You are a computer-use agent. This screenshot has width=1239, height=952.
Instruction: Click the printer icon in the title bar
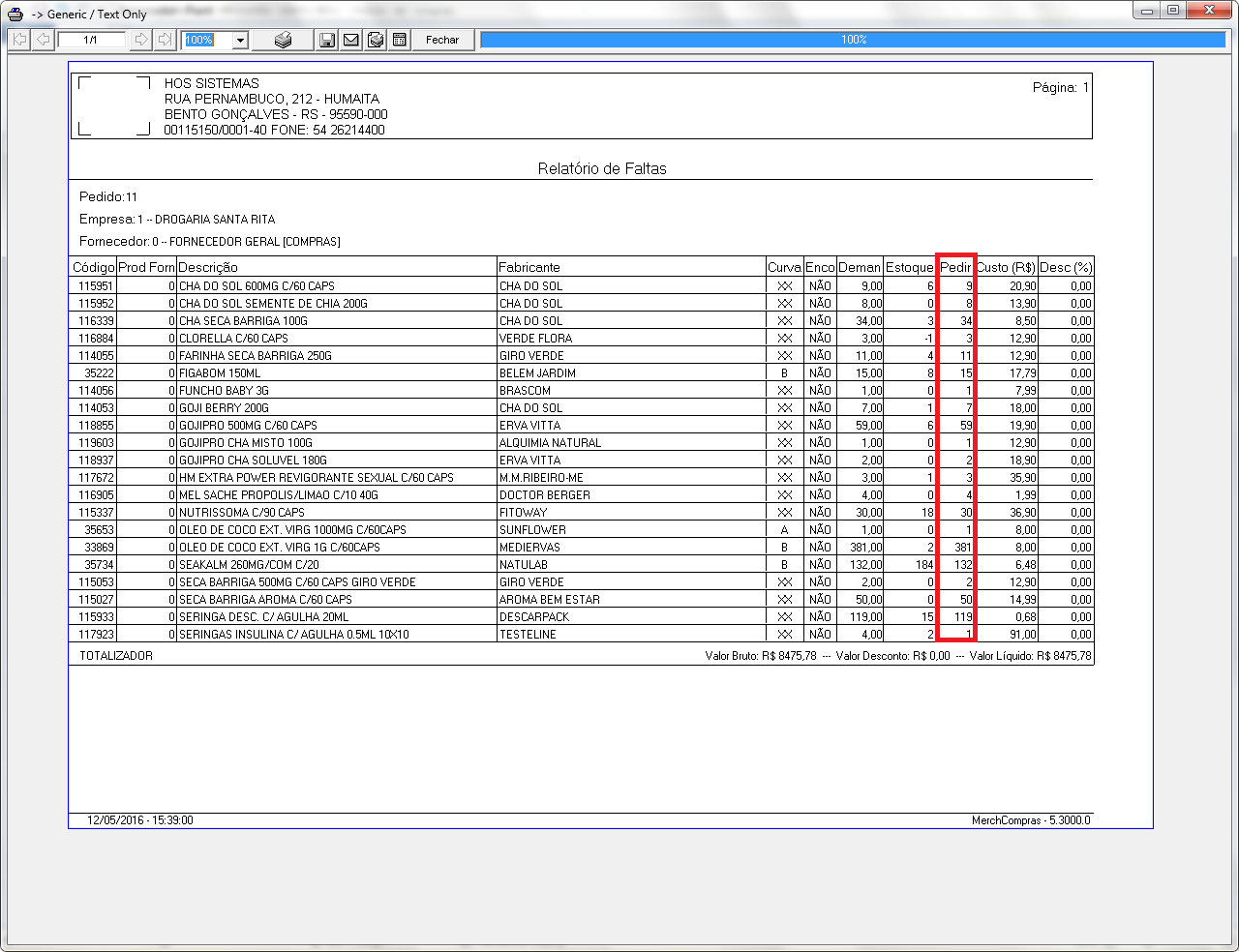pyautogui.click(x=15, y=14)
